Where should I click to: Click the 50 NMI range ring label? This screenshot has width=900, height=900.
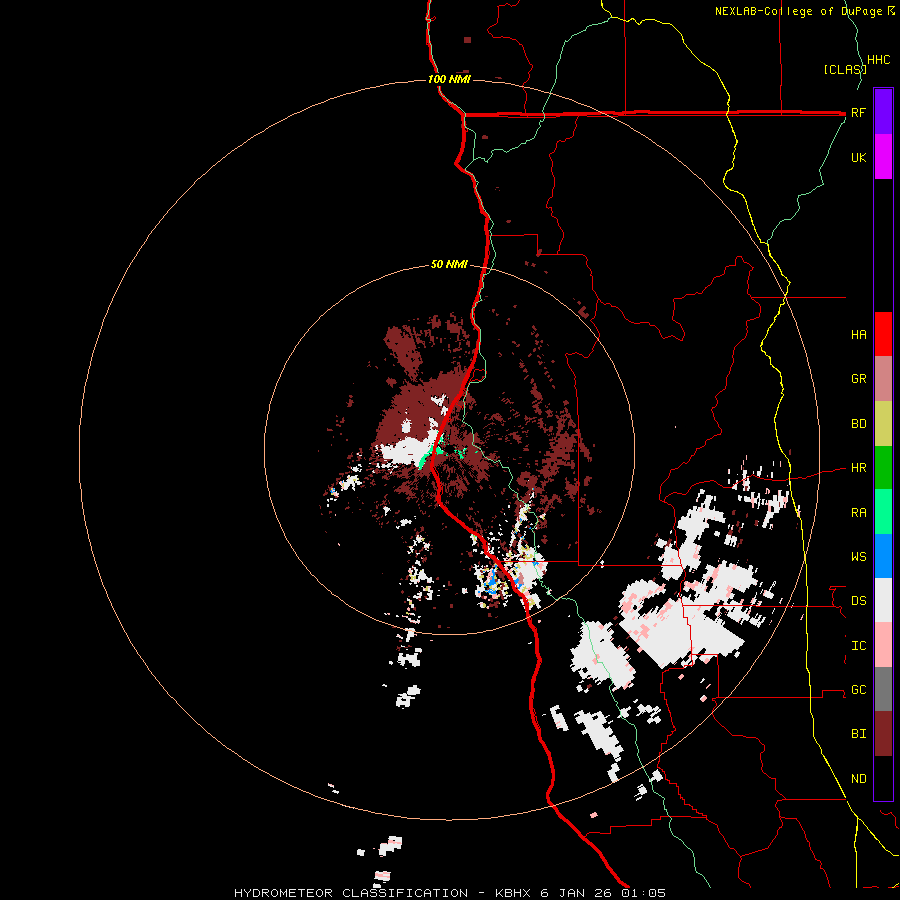coord(449,264)
